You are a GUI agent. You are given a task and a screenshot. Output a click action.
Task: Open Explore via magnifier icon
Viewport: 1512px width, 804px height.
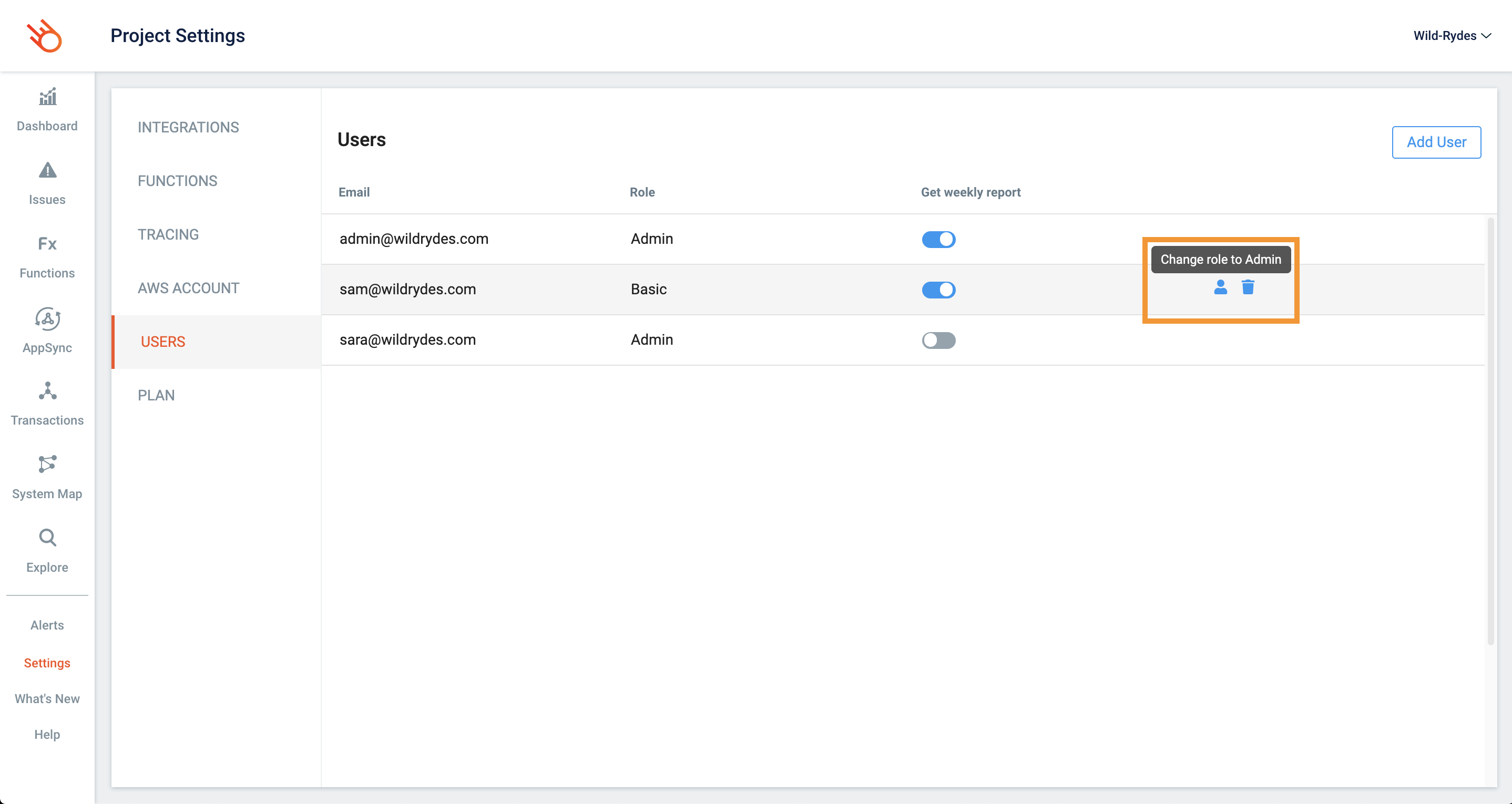(x=47, y=538)
